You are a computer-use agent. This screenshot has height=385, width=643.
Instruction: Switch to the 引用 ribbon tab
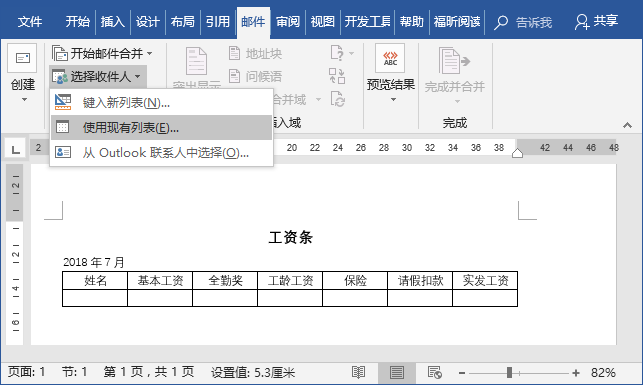click(x=217, y=22)
